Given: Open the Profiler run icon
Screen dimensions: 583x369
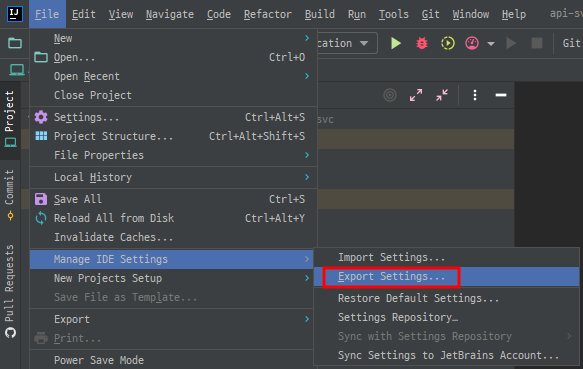Looking at the screenshot, I should click(472, 43).
